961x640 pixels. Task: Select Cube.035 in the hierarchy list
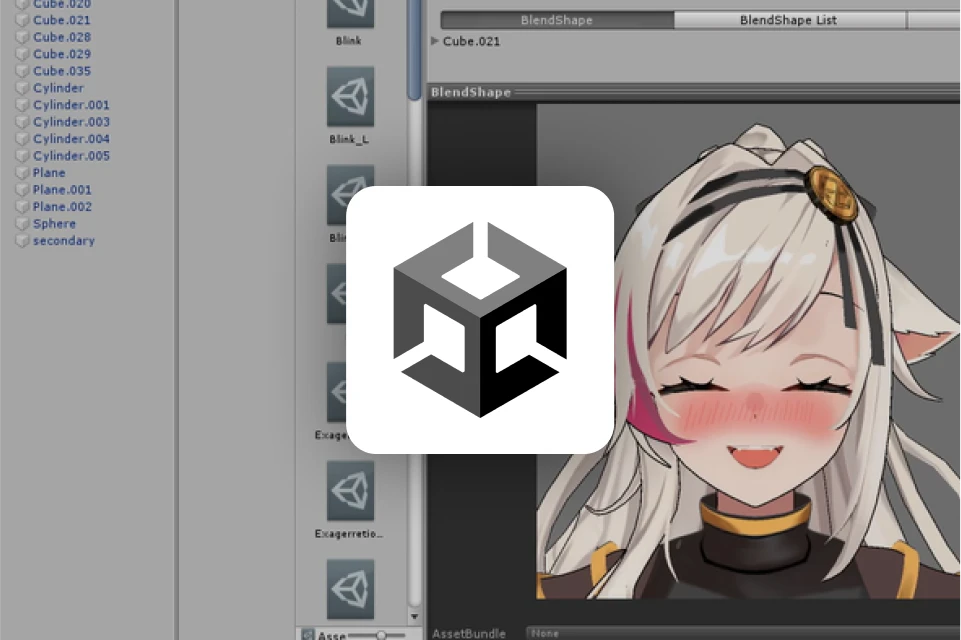coord(61,71)
